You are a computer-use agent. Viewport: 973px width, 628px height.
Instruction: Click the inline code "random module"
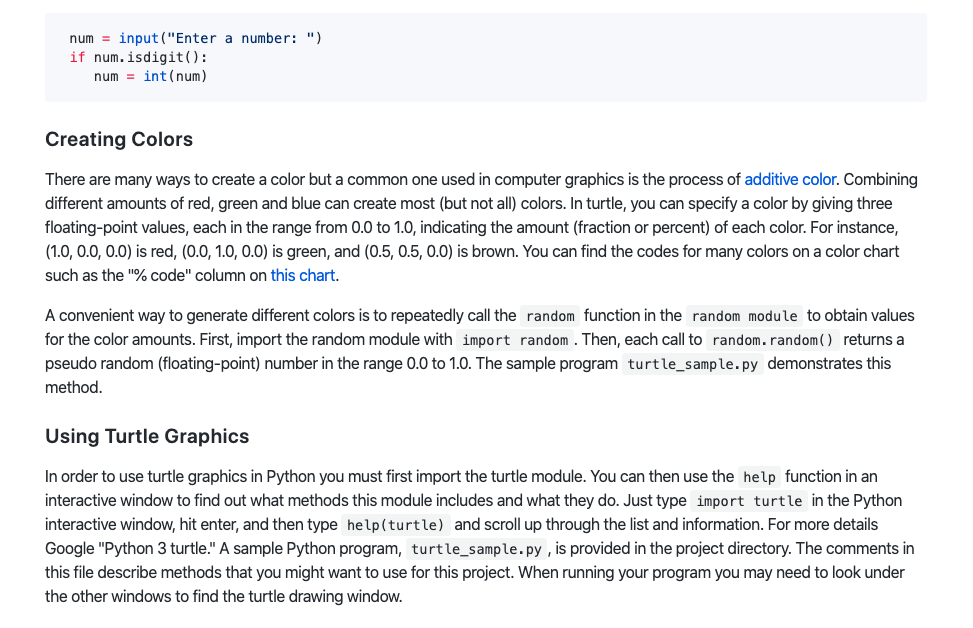744,316
